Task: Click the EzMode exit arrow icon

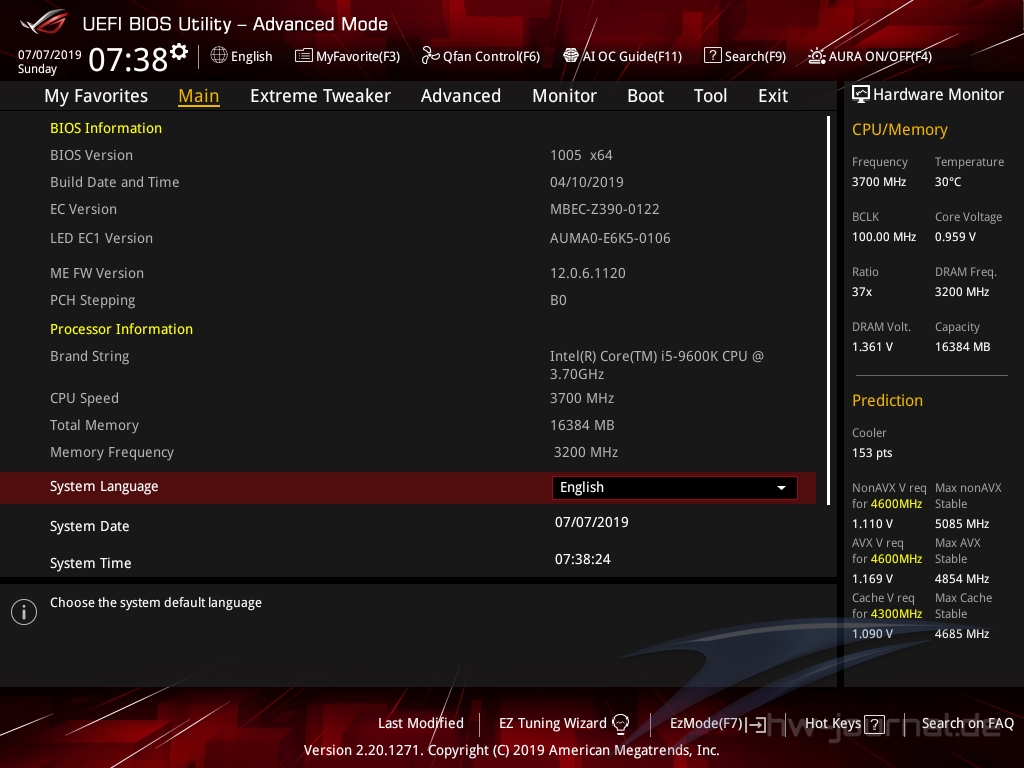Action: [x=758, y=724]
